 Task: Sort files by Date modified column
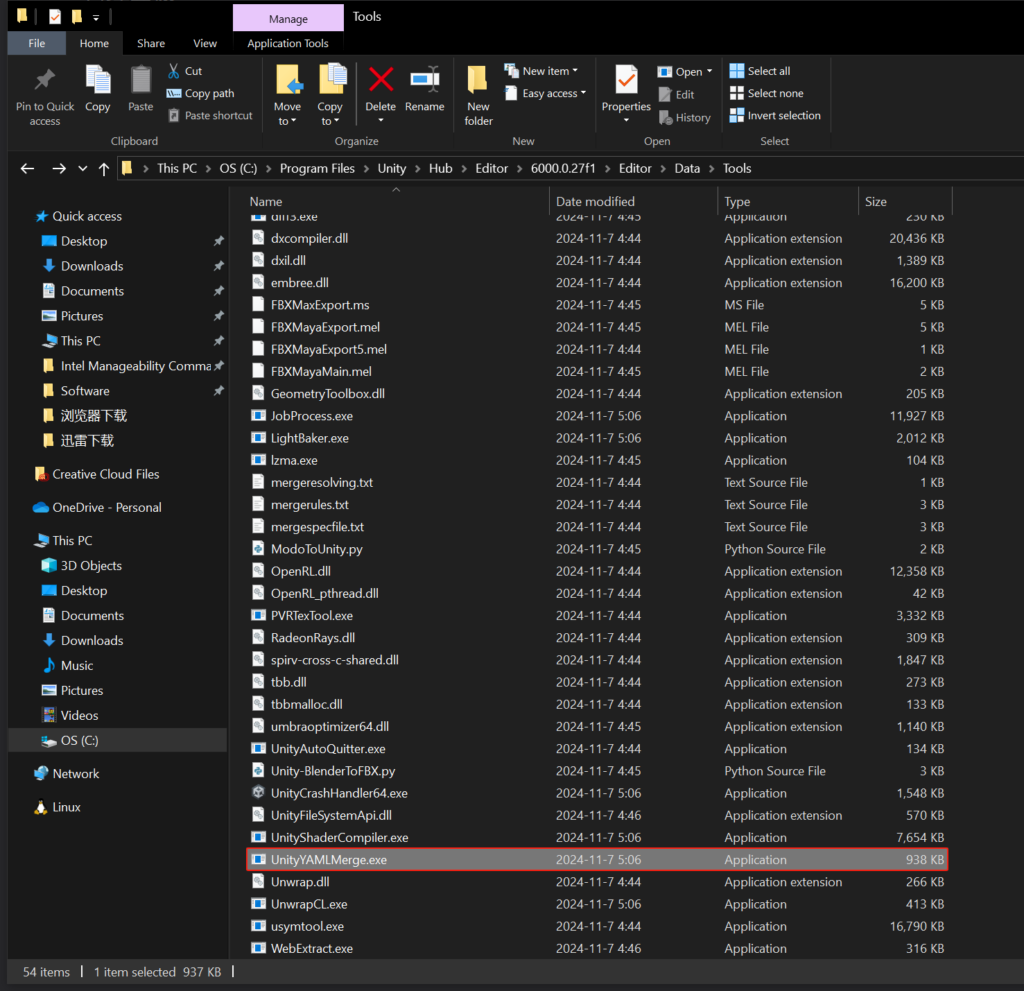595,201
